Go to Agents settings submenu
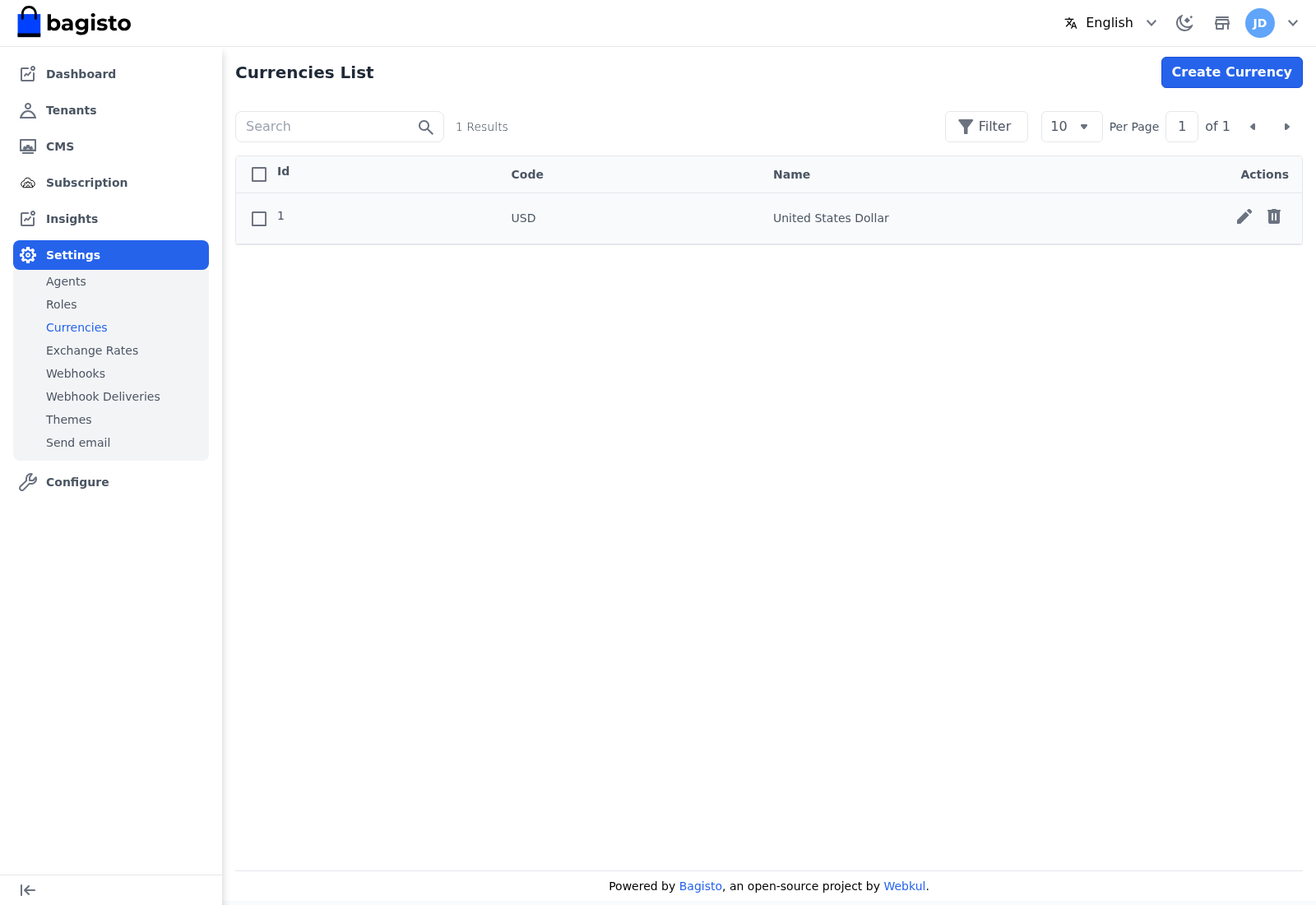The width and height of the screenshot is (1316, 905). [66, 281]
